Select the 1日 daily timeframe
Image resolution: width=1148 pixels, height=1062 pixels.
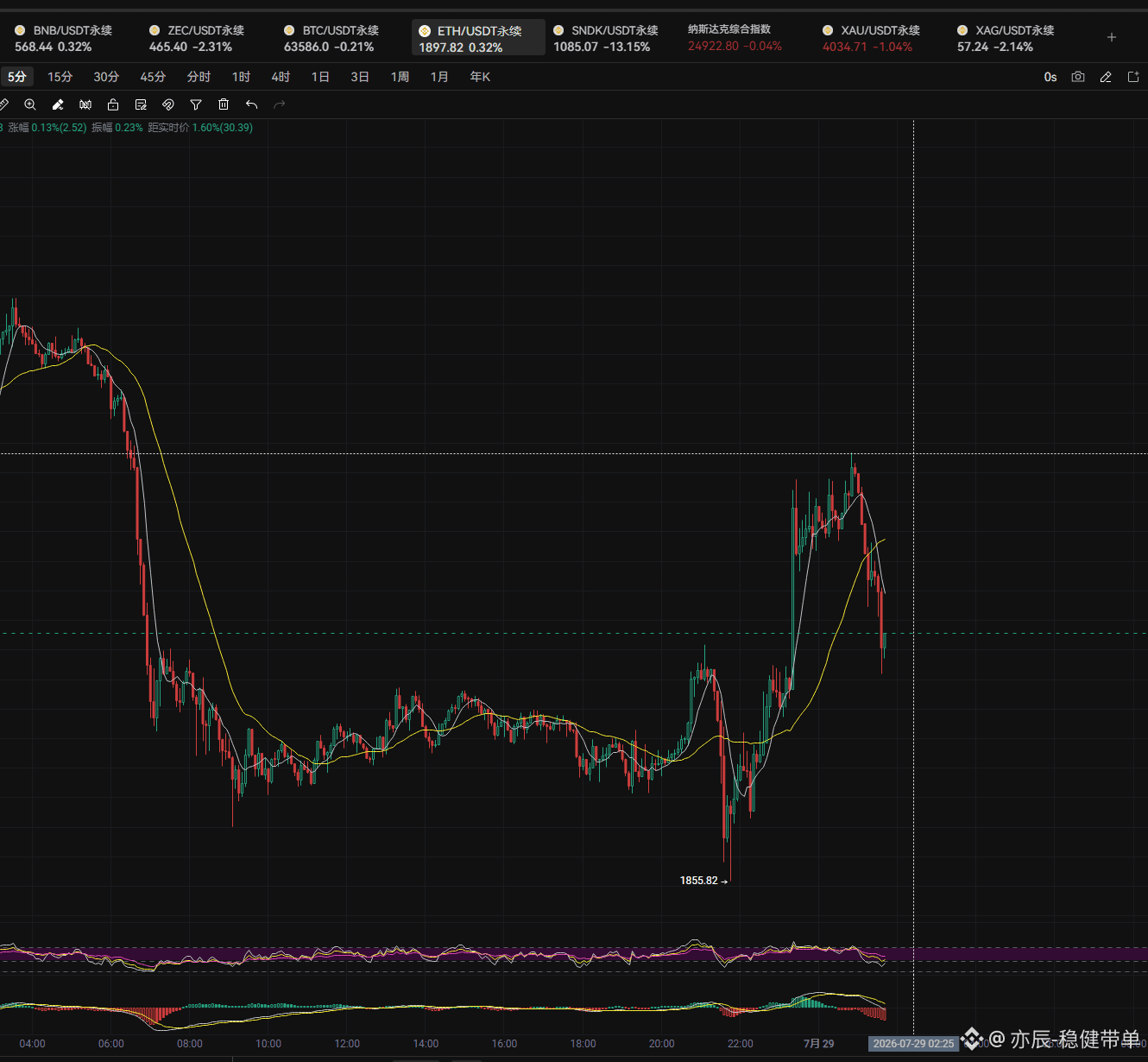pos(320,77)
